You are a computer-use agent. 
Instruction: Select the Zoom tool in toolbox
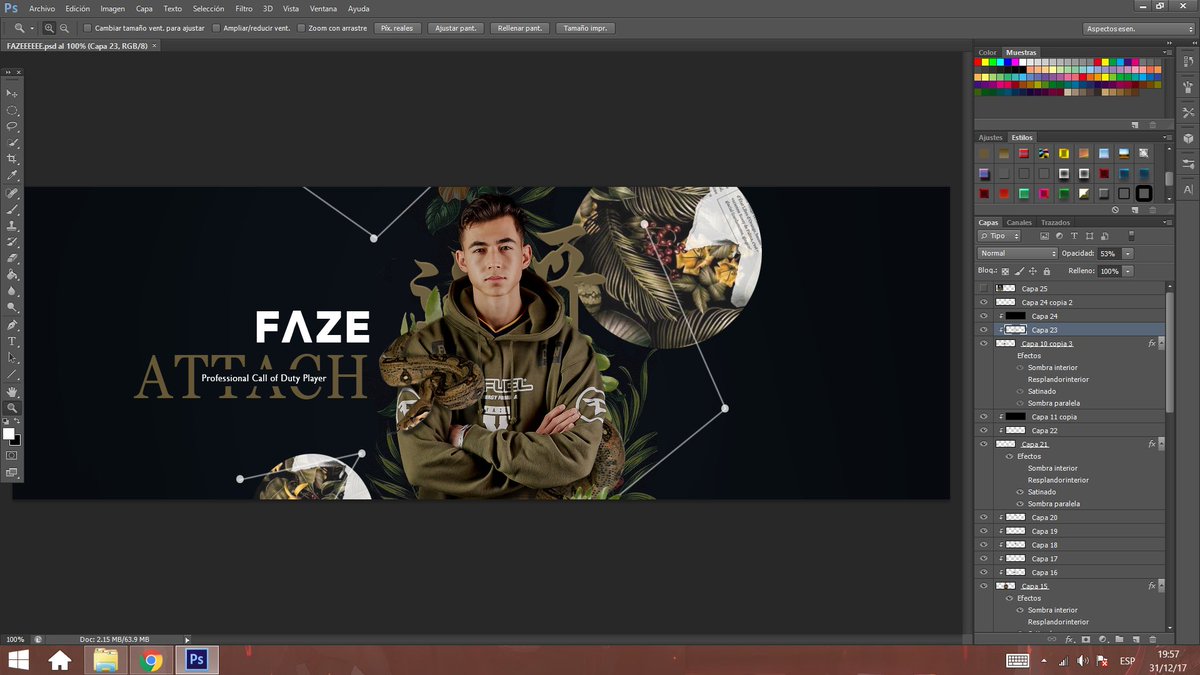click(12, 408)
